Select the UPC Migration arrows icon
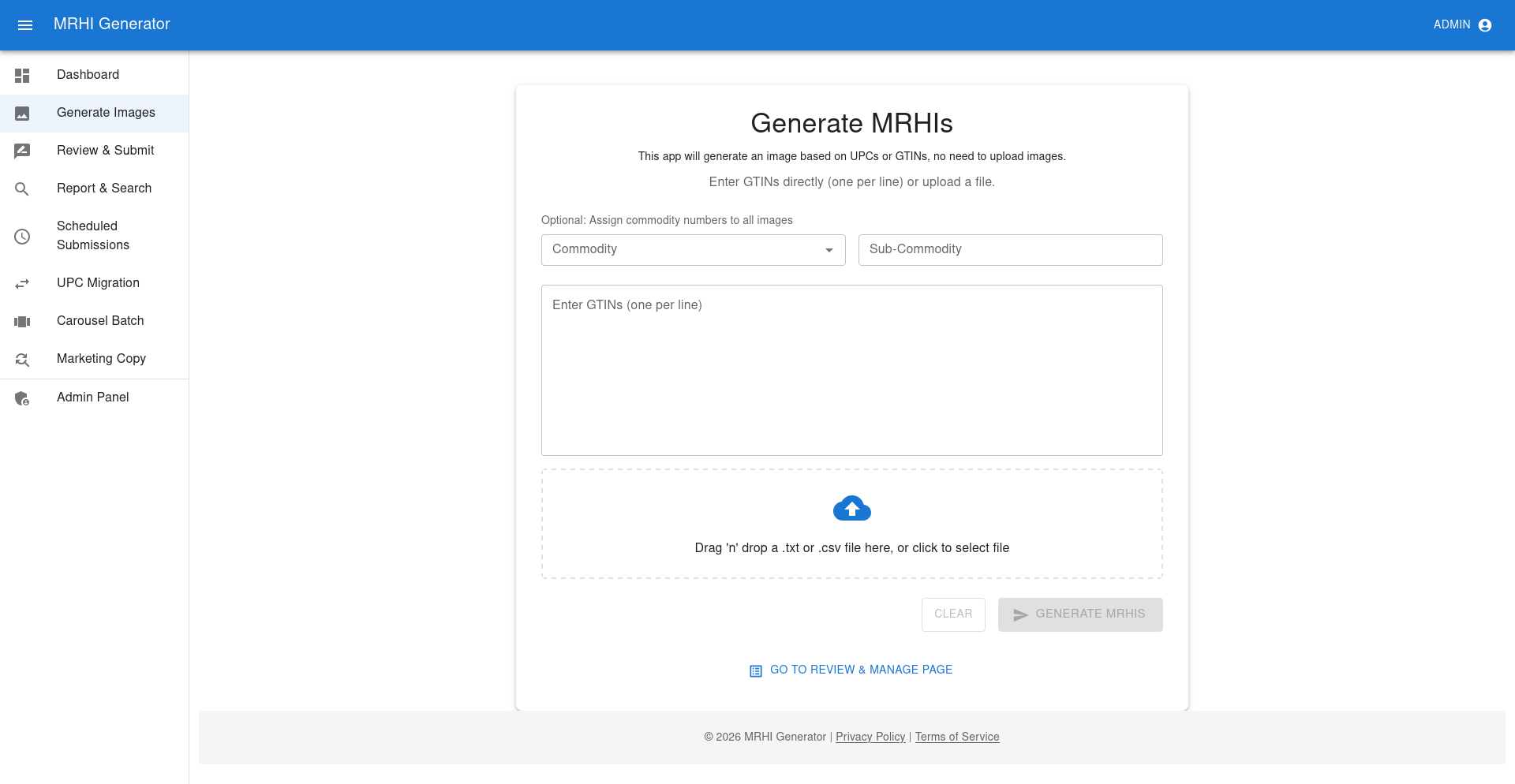Viewport: 1515px width, 784px height. pos(21,283)
